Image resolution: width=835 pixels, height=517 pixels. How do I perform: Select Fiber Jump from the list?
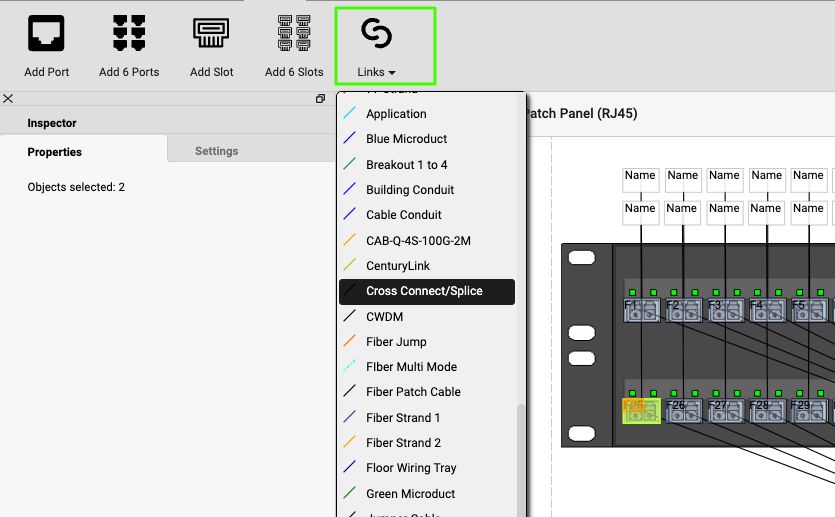396,342
